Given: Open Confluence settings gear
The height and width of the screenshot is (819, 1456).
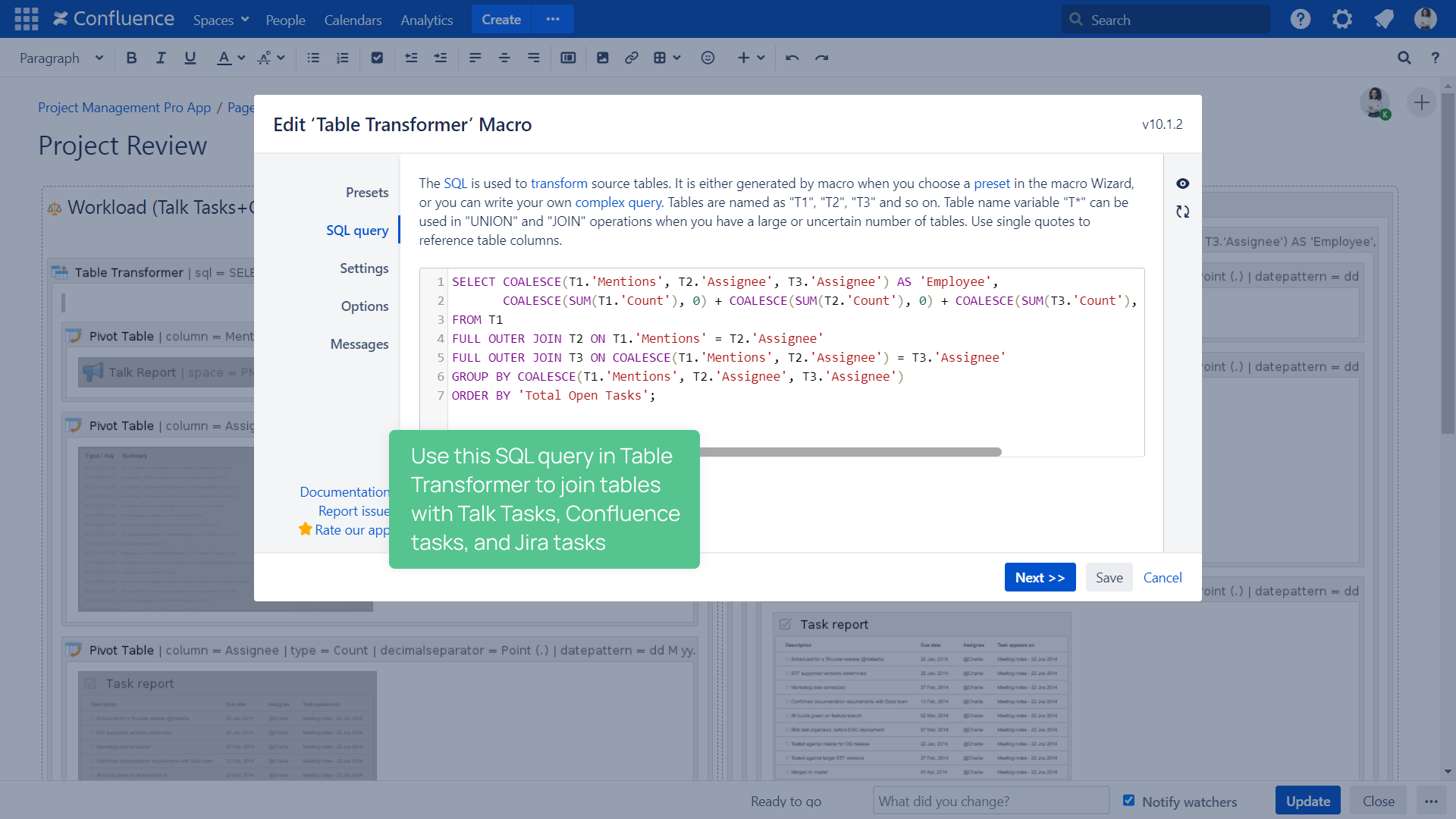Looking at the screenshot, I should tap(1342, 19).
